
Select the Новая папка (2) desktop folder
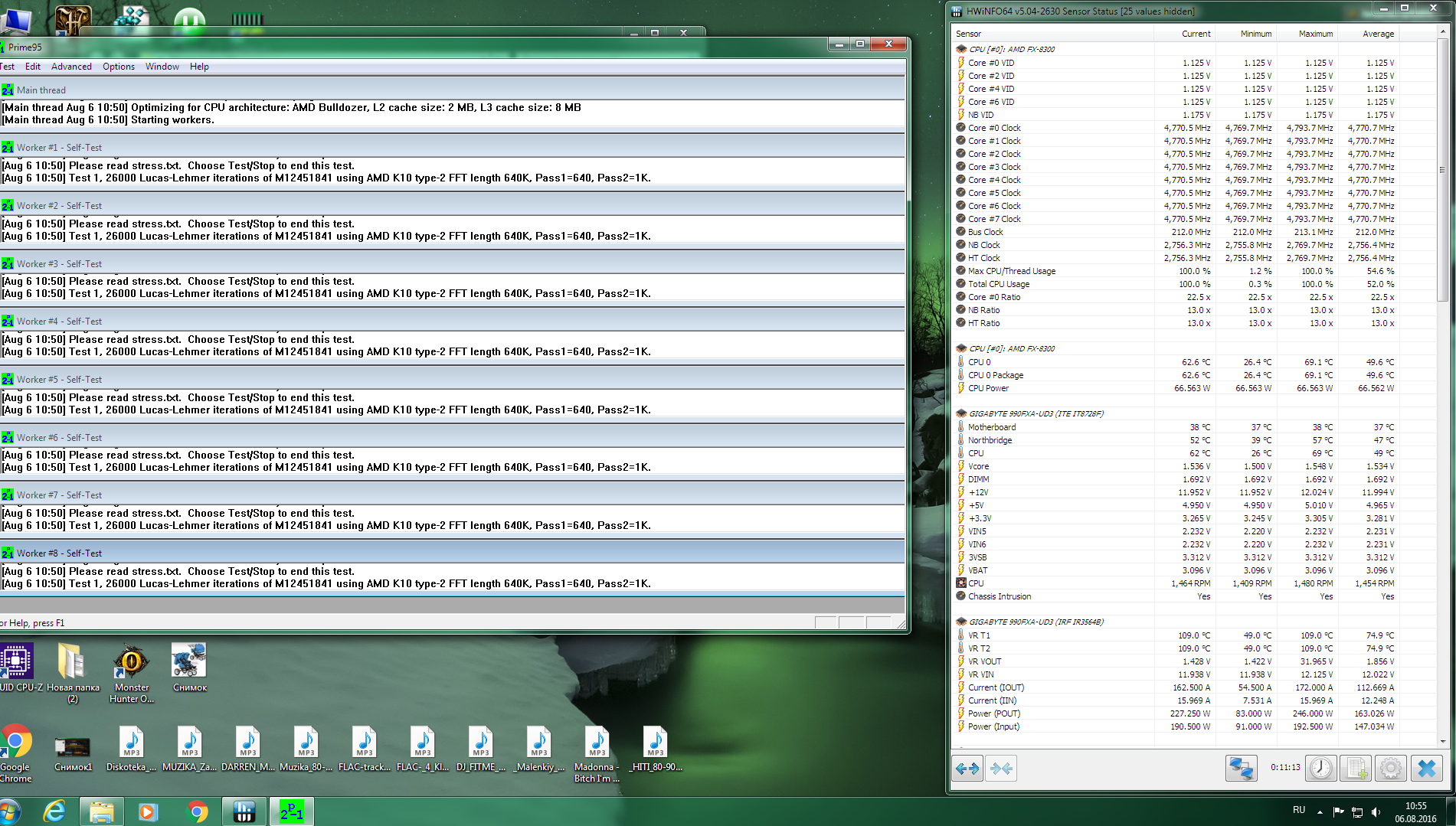[72, 672]
